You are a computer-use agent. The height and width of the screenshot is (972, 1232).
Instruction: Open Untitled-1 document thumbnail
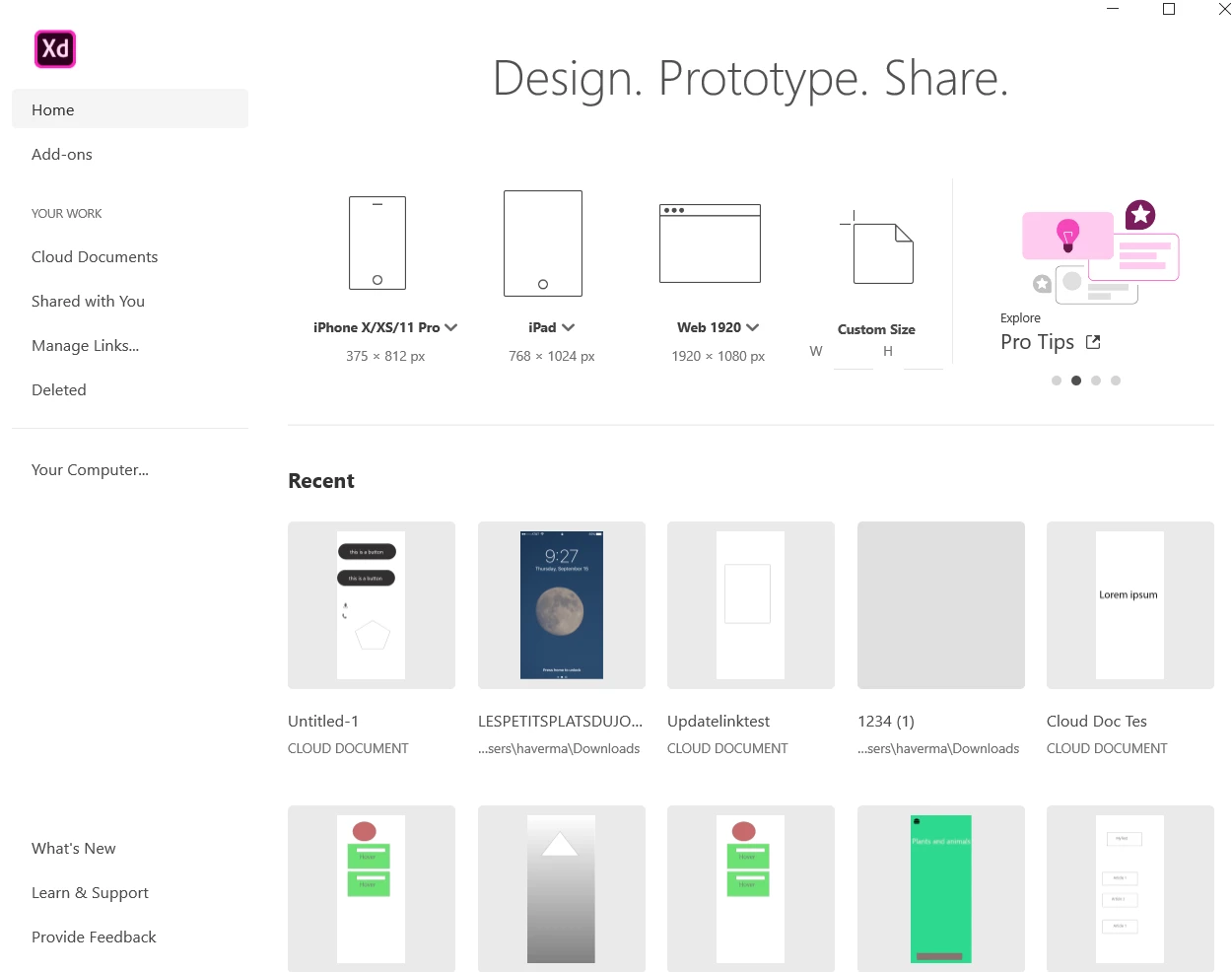[372, 605]
